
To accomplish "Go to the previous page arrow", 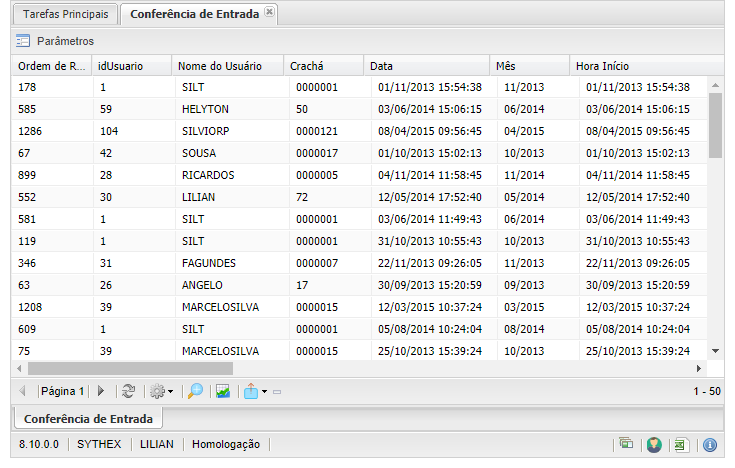I will [22, 391].
